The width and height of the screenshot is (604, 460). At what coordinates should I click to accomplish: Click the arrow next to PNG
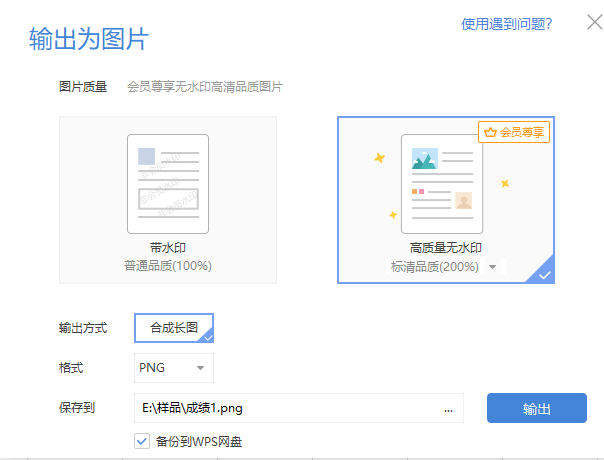(200, 369)
